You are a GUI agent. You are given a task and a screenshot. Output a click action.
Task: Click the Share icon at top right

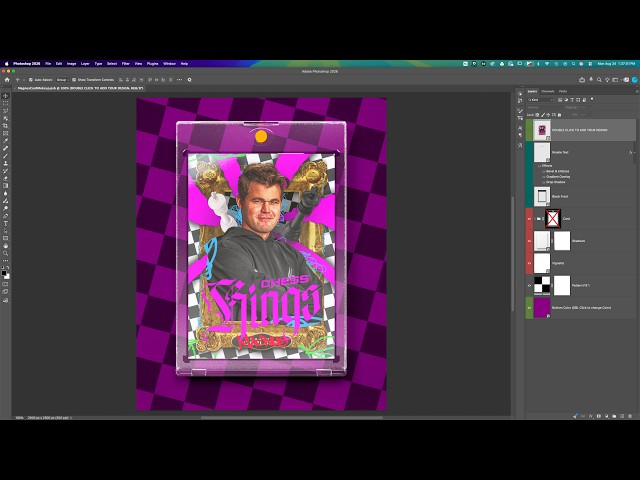coord(582,80)
